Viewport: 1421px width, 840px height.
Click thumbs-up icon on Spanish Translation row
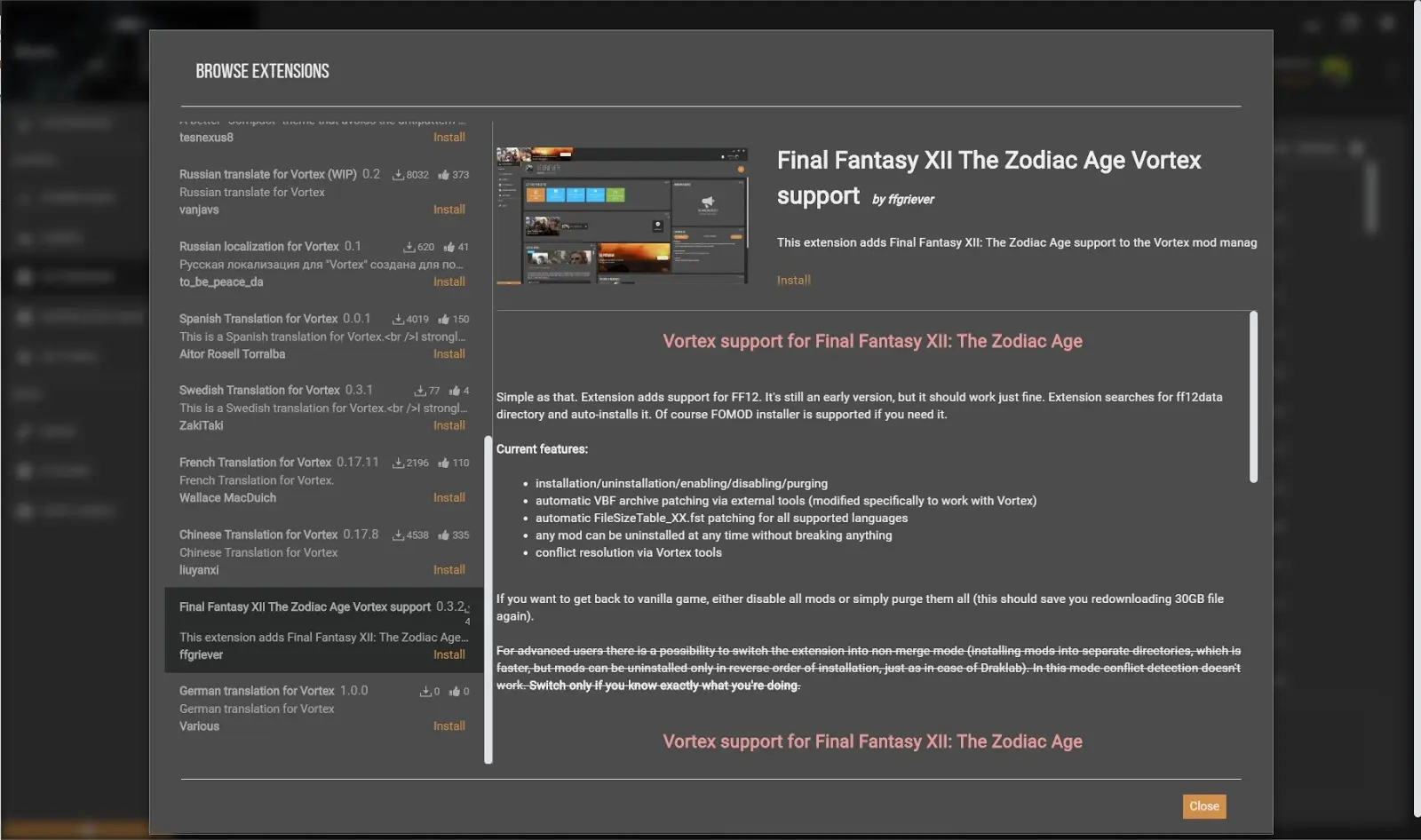(x=443, y=319)
